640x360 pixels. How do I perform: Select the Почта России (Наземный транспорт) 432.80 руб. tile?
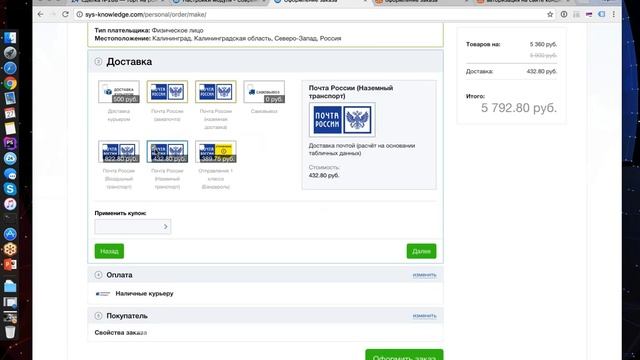click(167, 151)
